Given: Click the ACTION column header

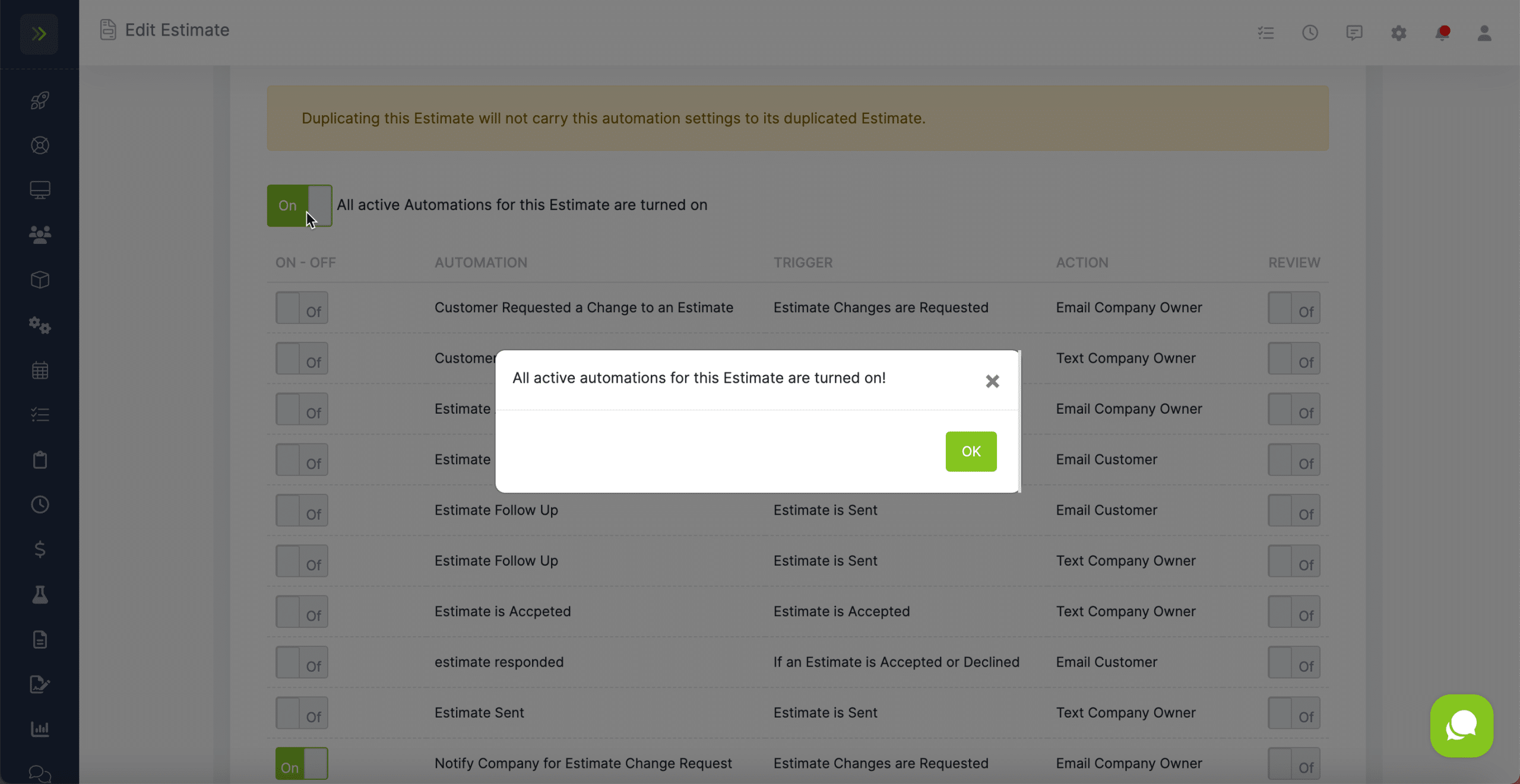Looking at the screenshot, I should [1082, 262].
